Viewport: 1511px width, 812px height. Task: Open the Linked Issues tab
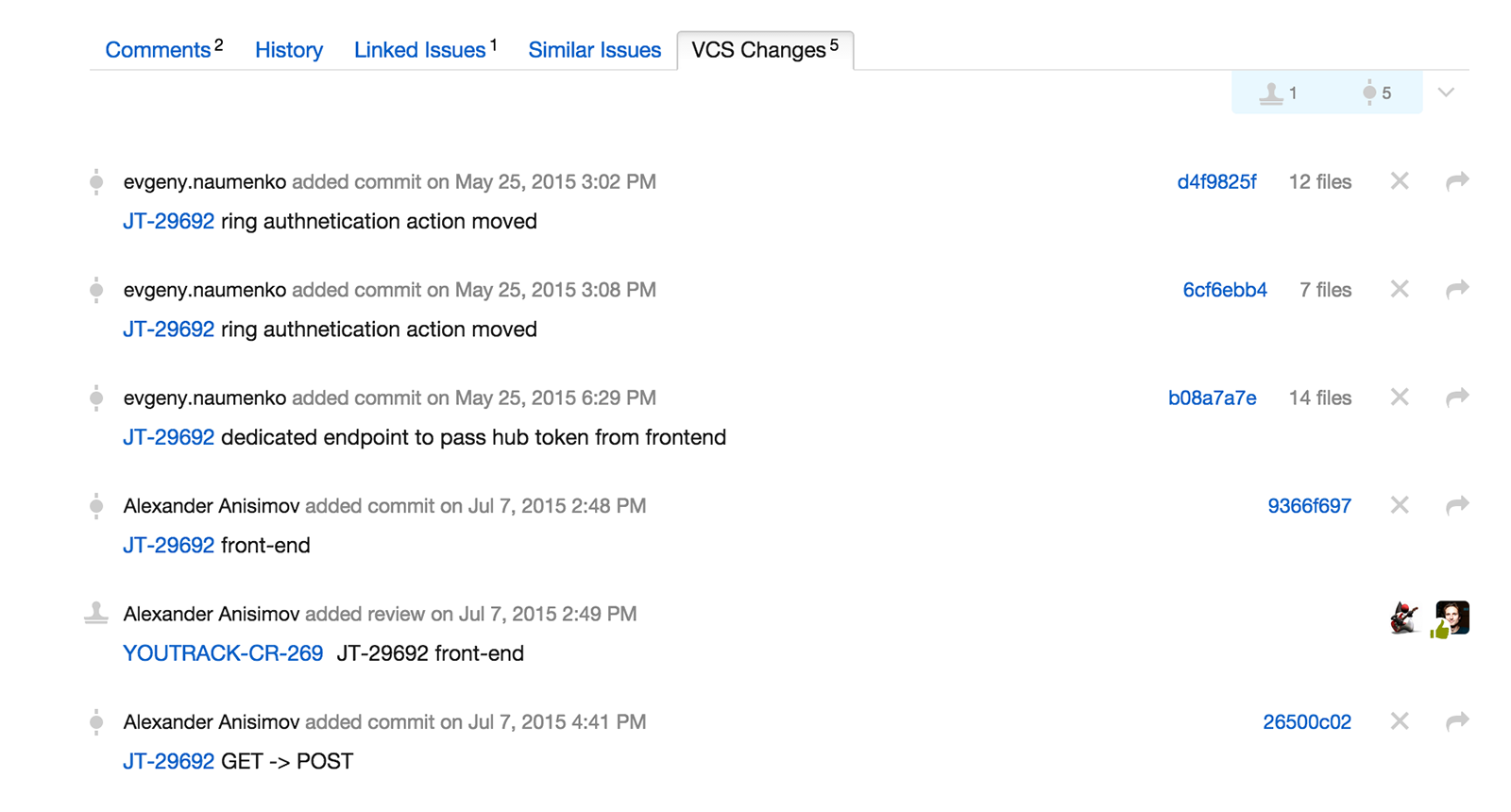point(425,49)
